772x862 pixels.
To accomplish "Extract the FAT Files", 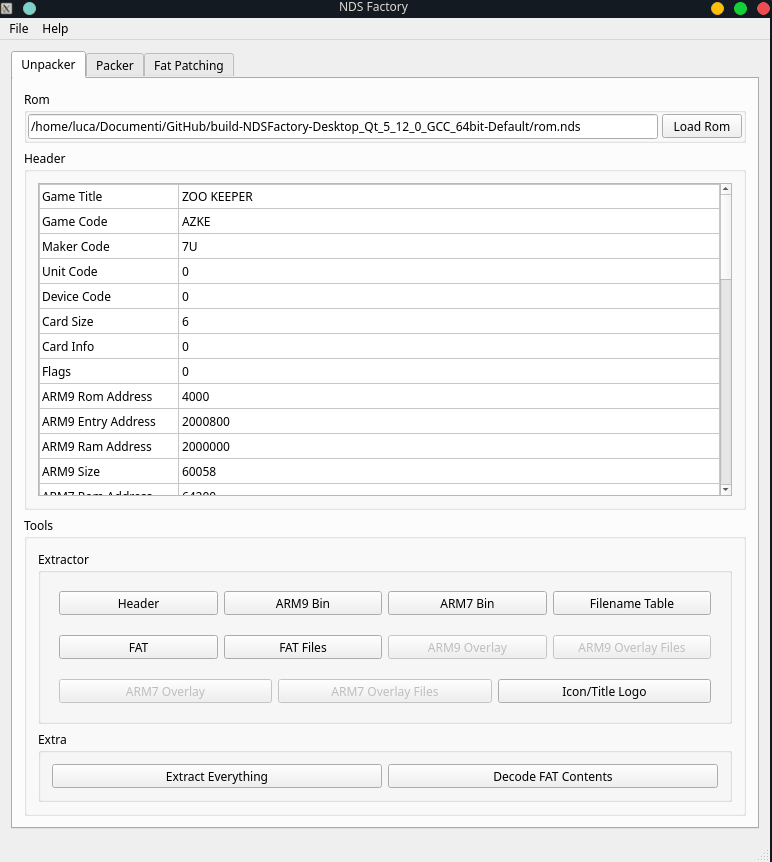I will 302,647.
